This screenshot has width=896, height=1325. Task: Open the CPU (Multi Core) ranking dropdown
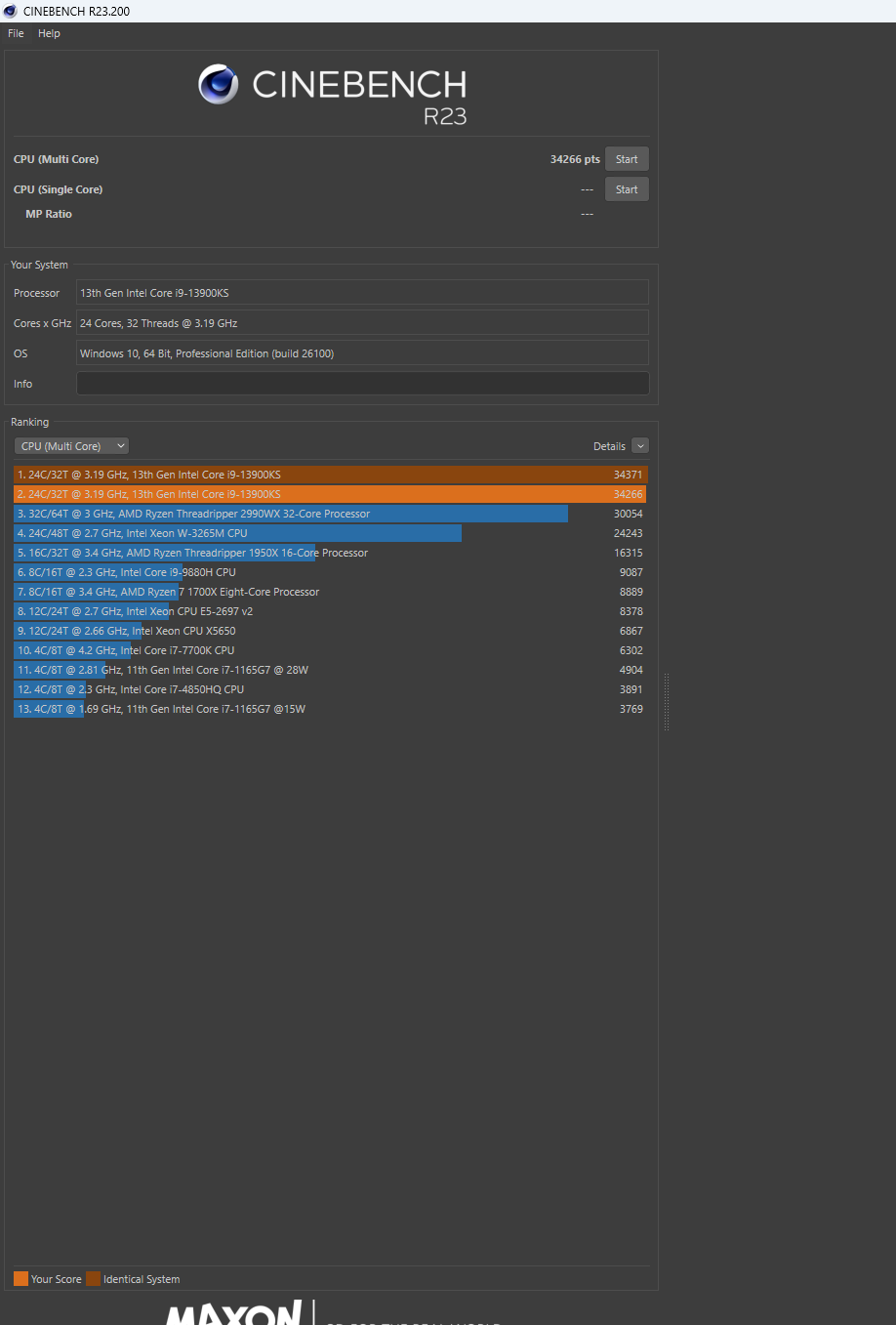click(x=71, y=446)
